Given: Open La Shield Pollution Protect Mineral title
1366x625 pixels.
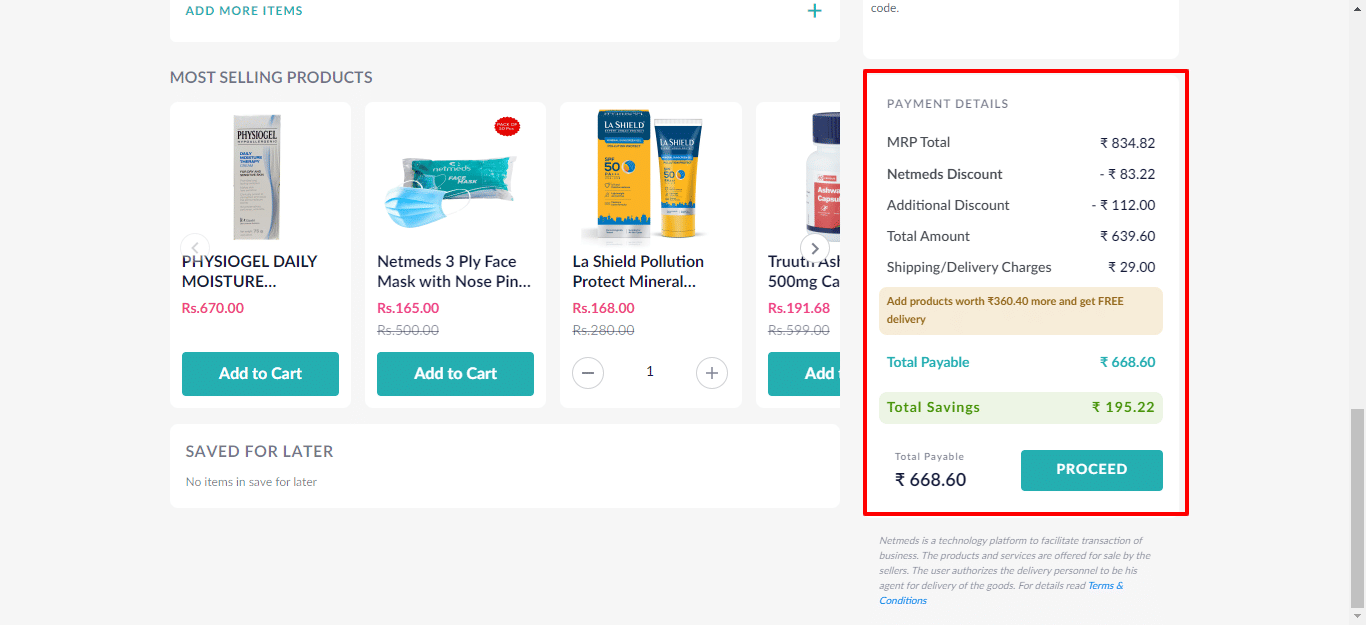Looking at the screenshot, I should coord(638,271).
